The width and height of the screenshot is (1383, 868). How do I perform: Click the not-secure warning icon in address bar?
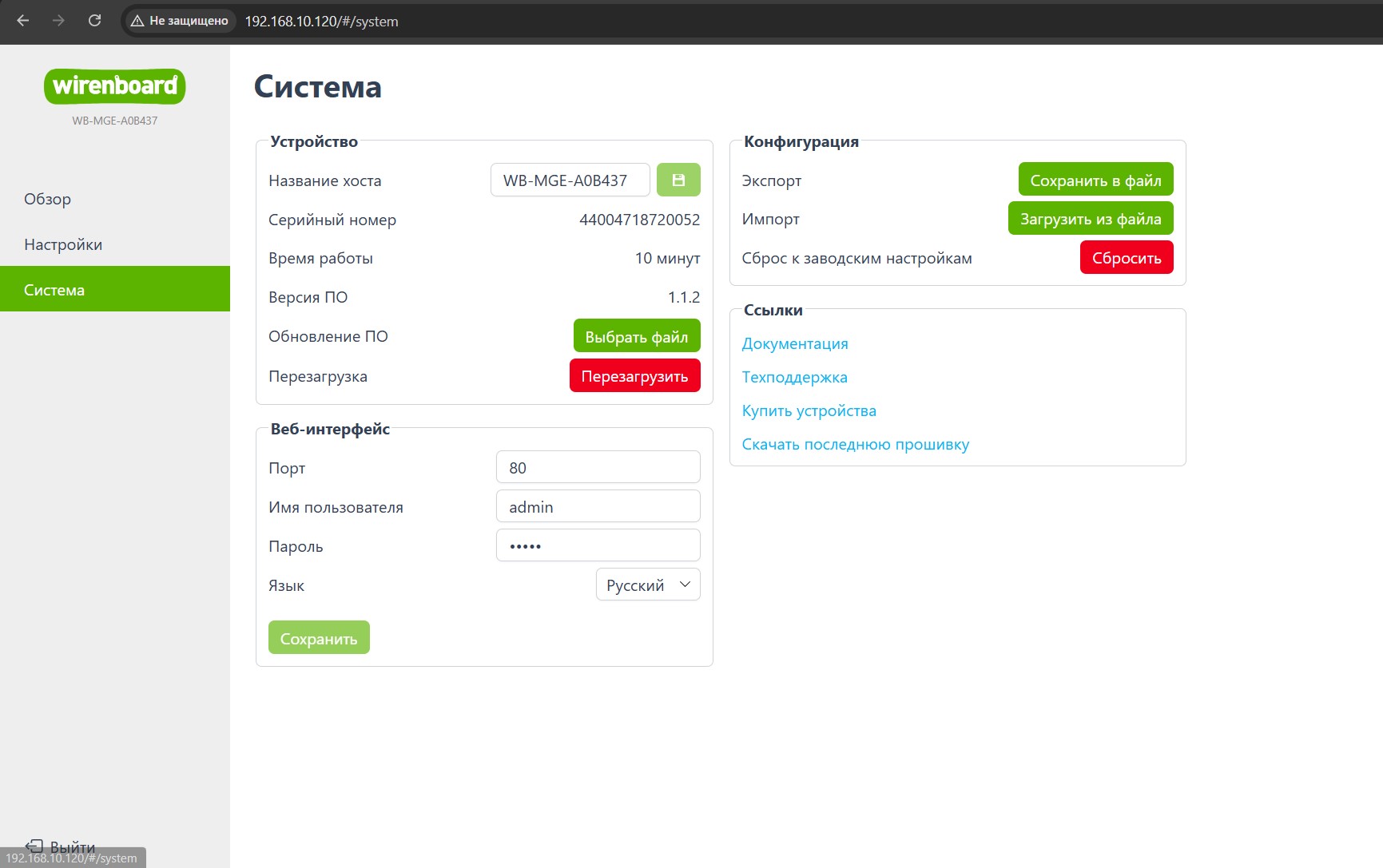point(137,21)
